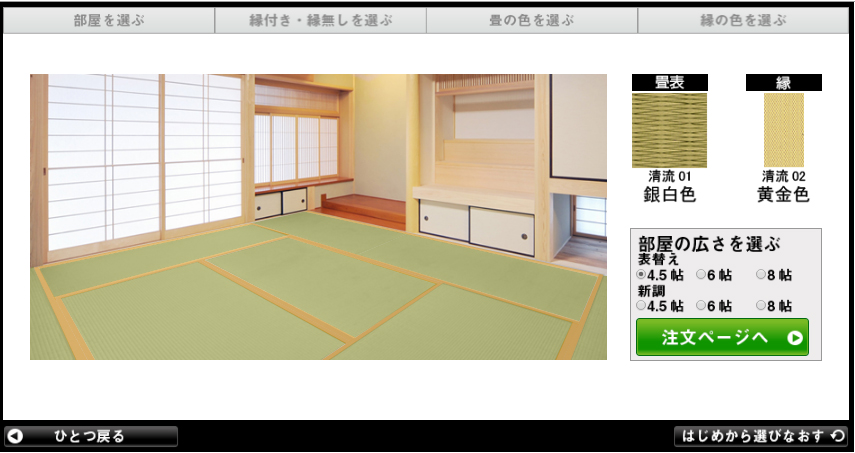Click the 畳表 銀白色 tatami swatch

pos(669,130)
